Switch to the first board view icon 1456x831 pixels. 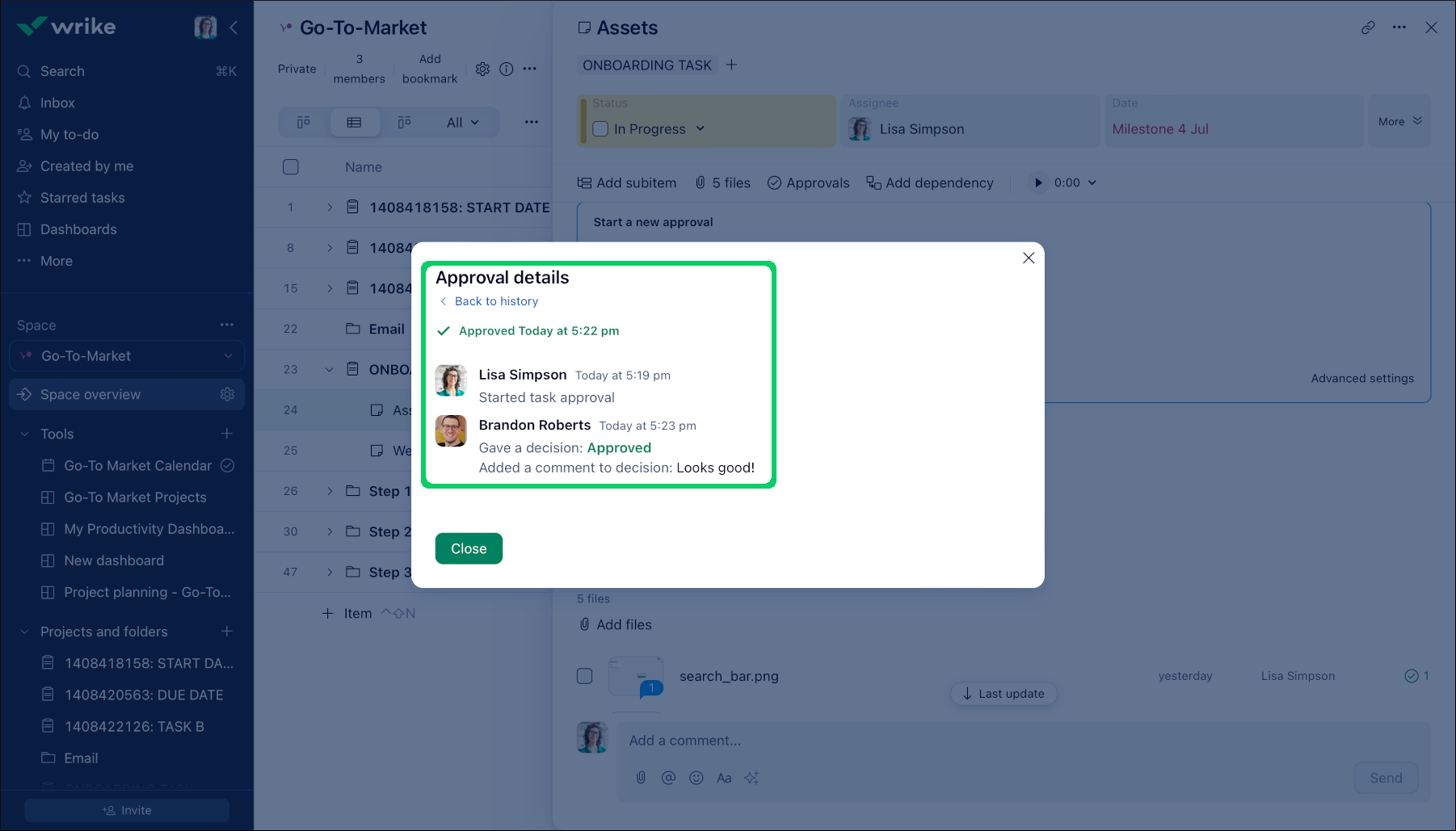tap(304, 123)
